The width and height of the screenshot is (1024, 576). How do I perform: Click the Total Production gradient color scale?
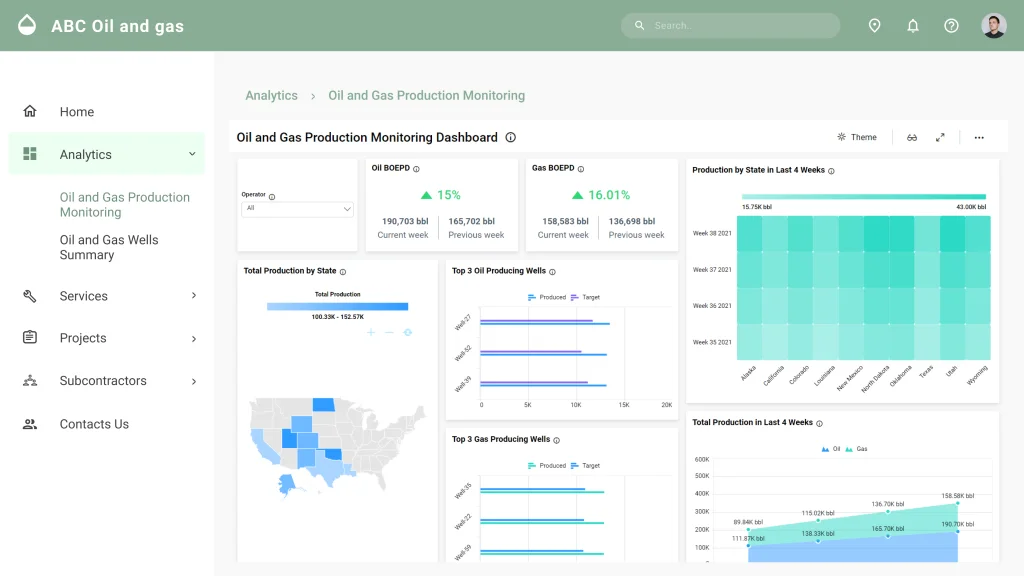(x=336, y=307)
